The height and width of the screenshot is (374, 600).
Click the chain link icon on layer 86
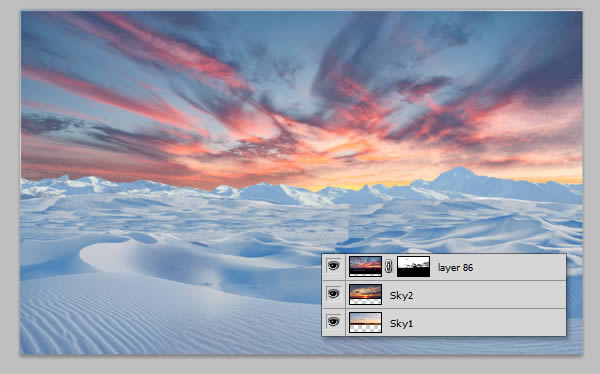pos(389,266)
